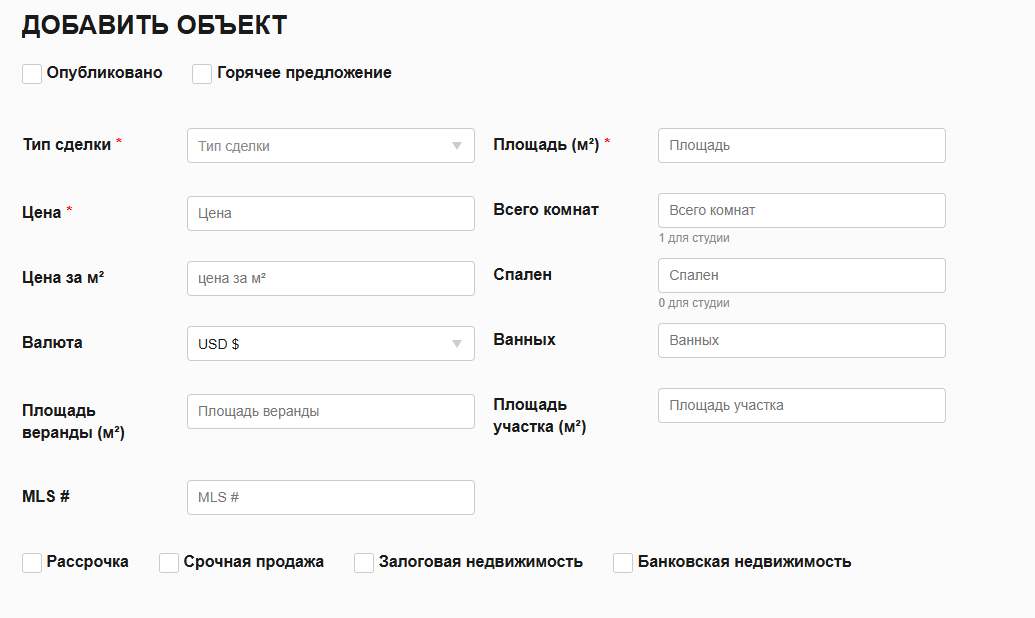Select the Площадь веранды input field
The width and height of the screenshot is (1035, 618).
tap(331, 411)
